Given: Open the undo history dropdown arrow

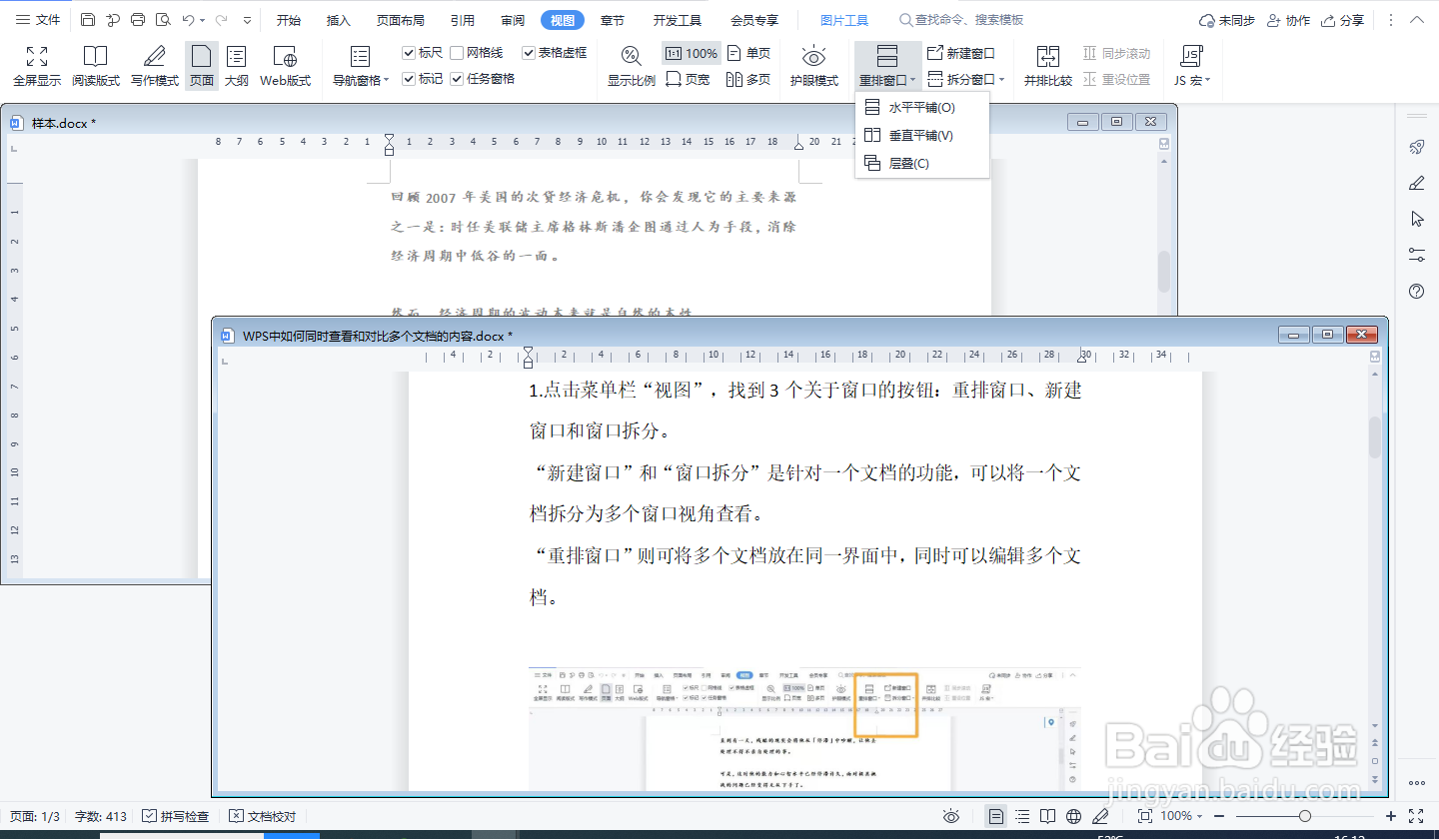Looking at the screenshot, I should coord(203,20).
